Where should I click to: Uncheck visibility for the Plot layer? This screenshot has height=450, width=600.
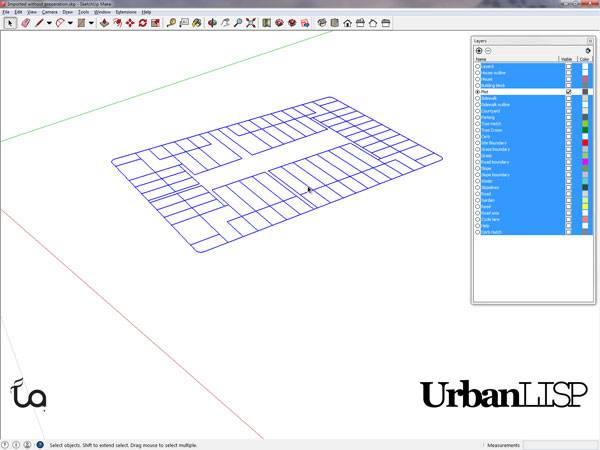(x=568, y=92)
